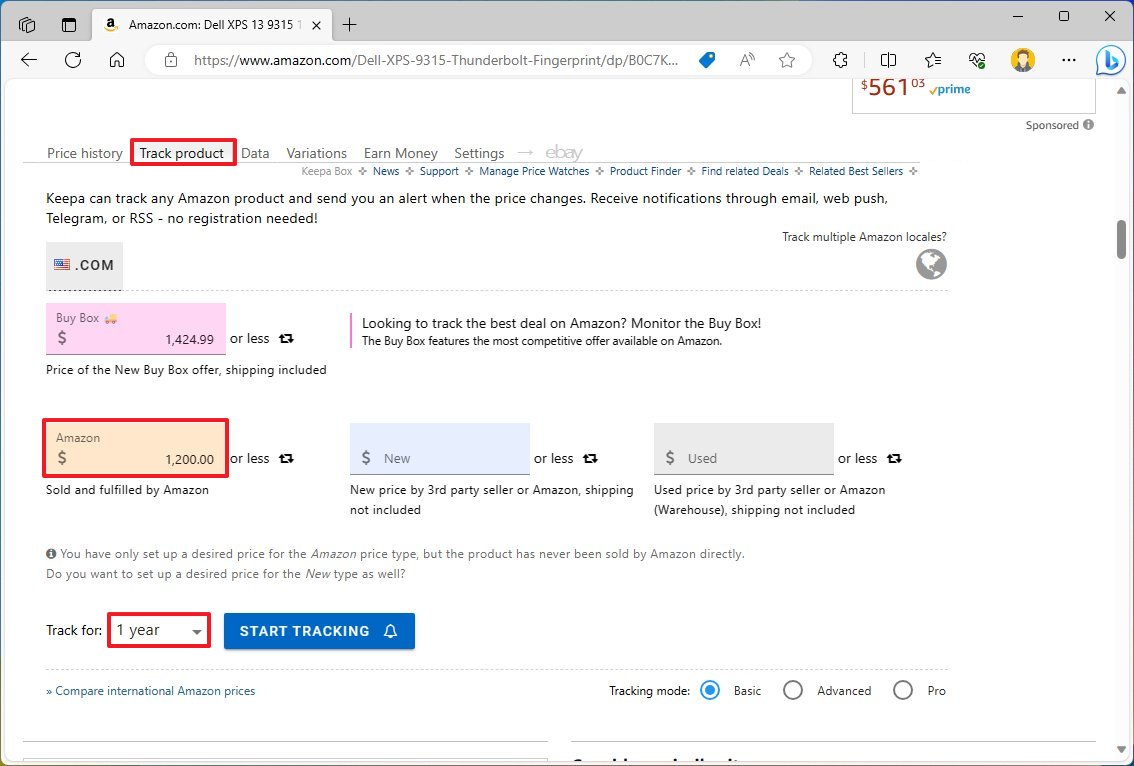
Task: Click the Sponsored info icon
Action: tap(1088, 124)
